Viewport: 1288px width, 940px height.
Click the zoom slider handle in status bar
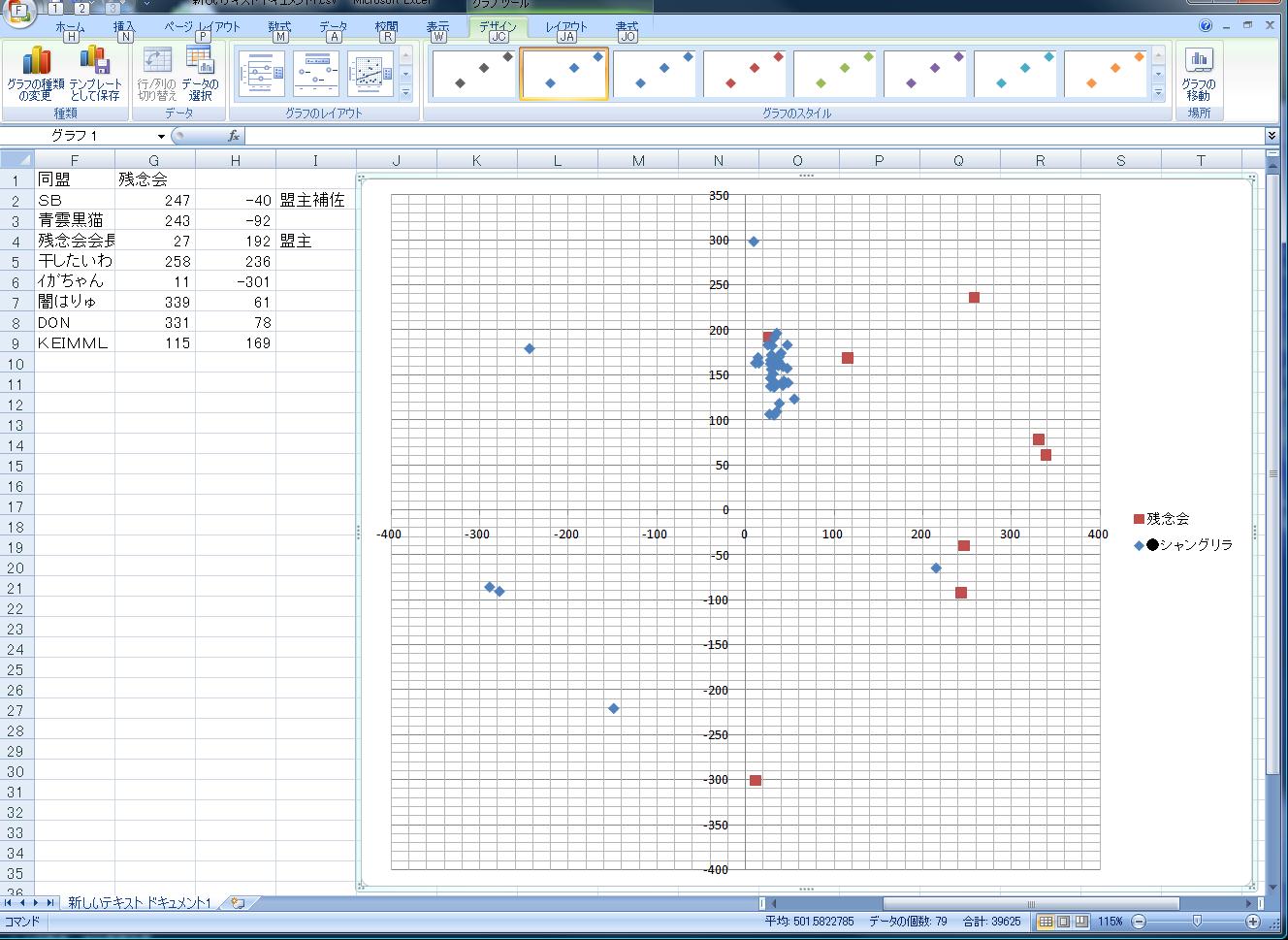(x=1197, y=921)
